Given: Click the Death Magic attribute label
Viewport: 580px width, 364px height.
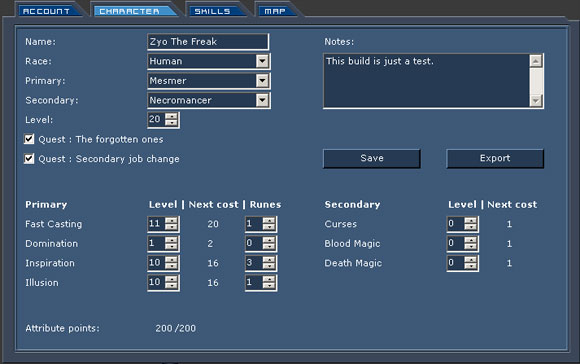Looking at the screenshot, I should coord(353,263).
